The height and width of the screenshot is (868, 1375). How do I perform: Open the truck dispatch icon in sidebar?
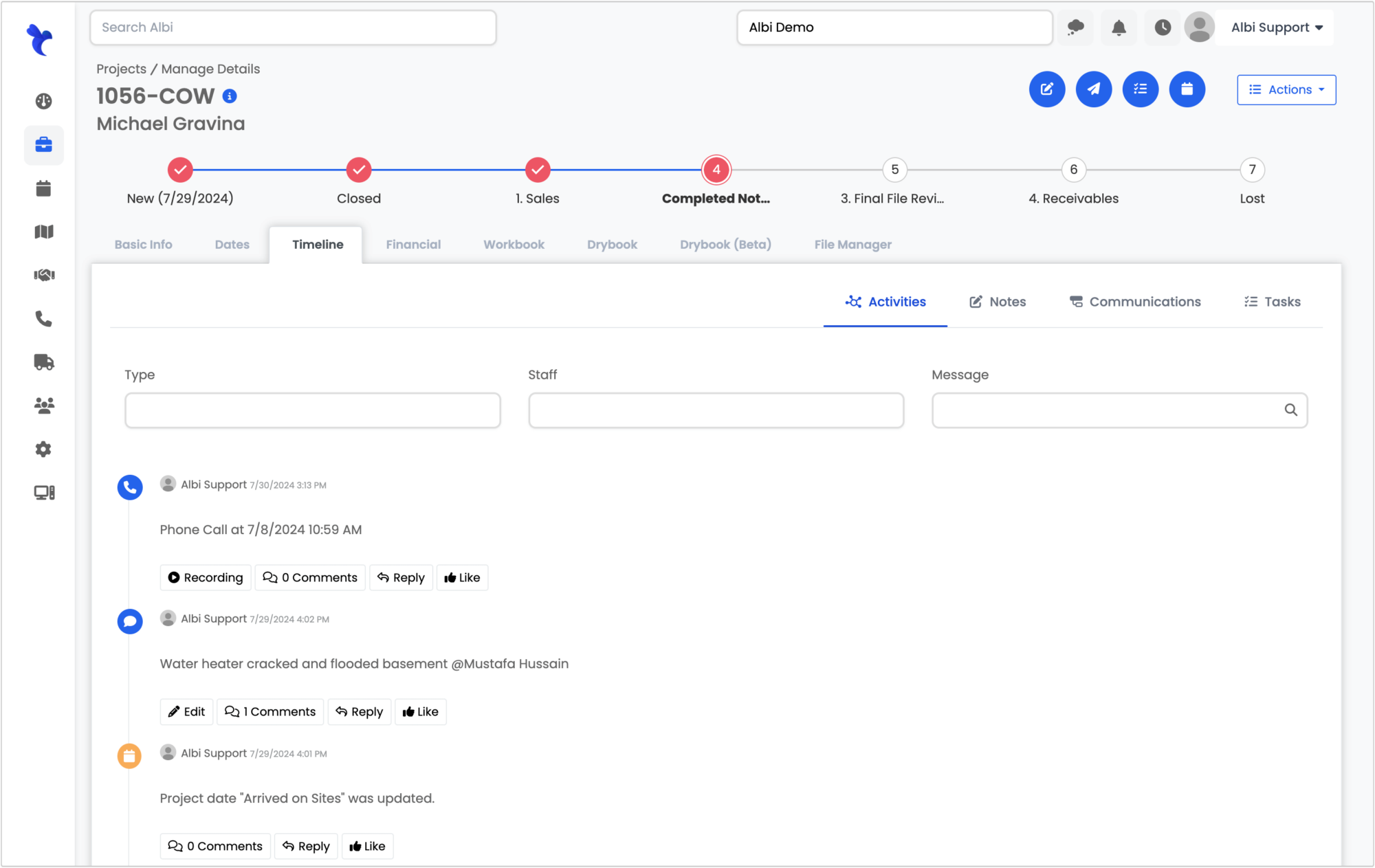coord(43,362)
